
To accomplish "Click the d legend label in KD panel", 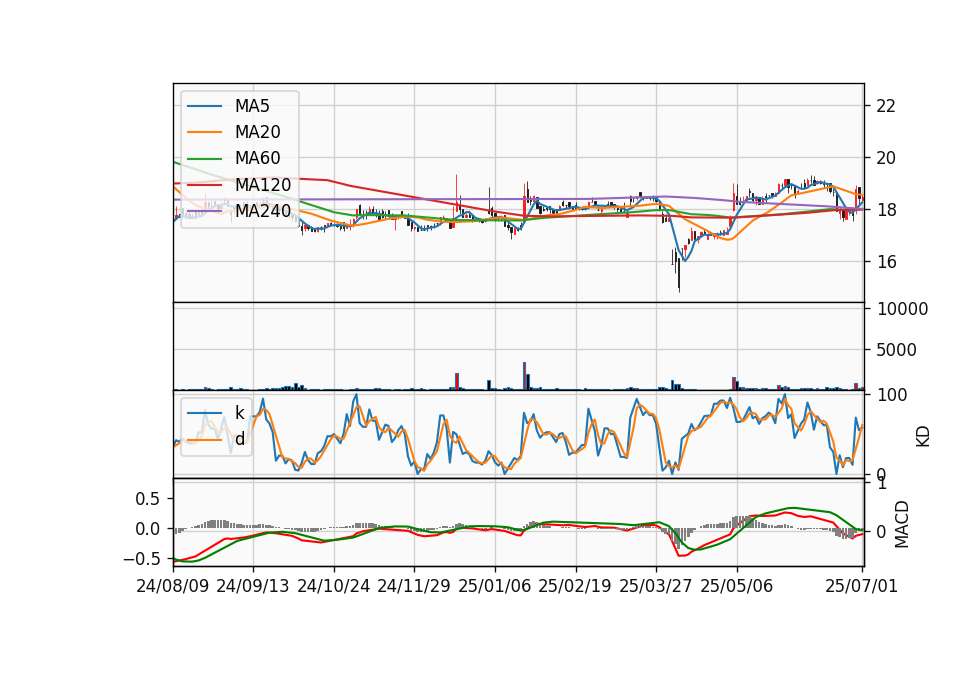I will 240,439.
